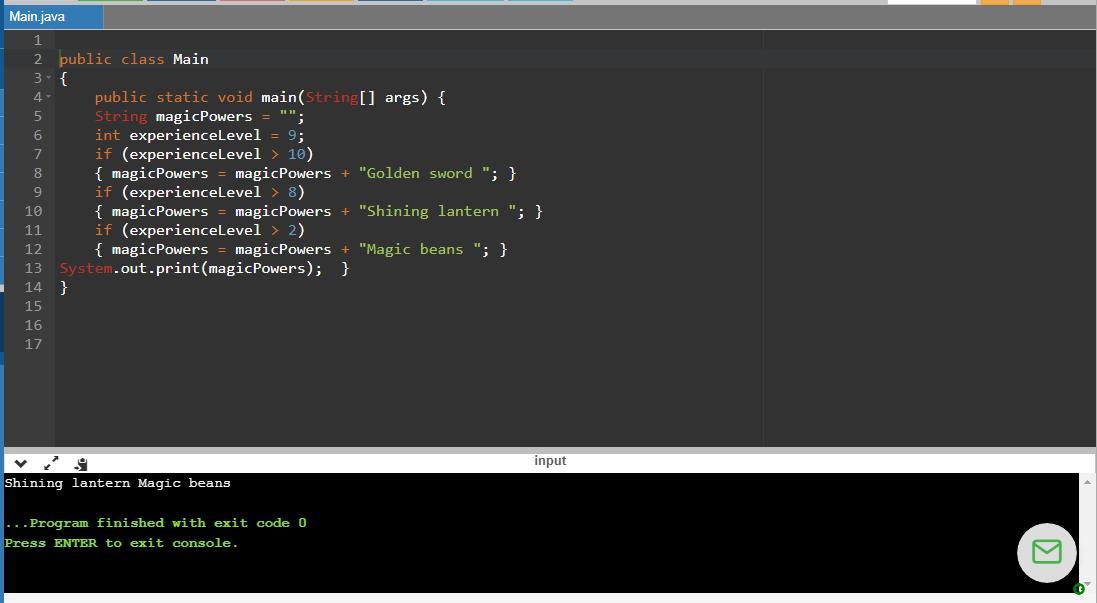
Task: Click console output 'Shining lantern Magic beans'
Action: [118, 483]
